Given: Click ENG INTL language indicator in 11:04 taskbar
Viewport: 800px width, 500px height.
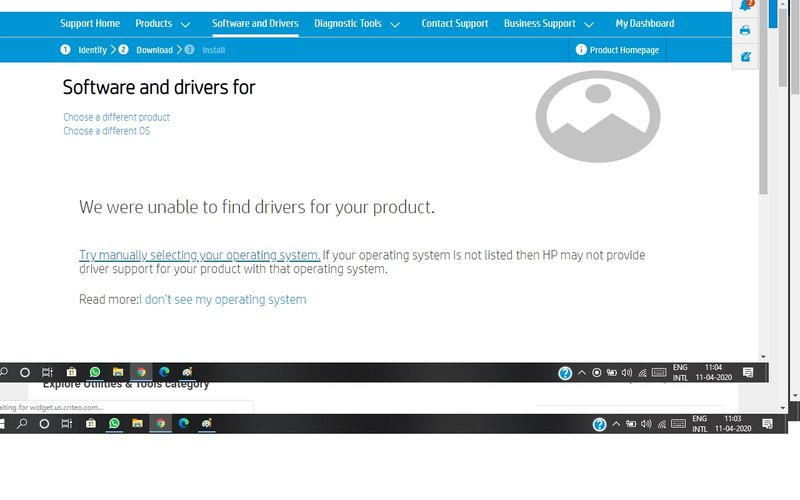Looking at the screenshot, I should click(680, 372).
